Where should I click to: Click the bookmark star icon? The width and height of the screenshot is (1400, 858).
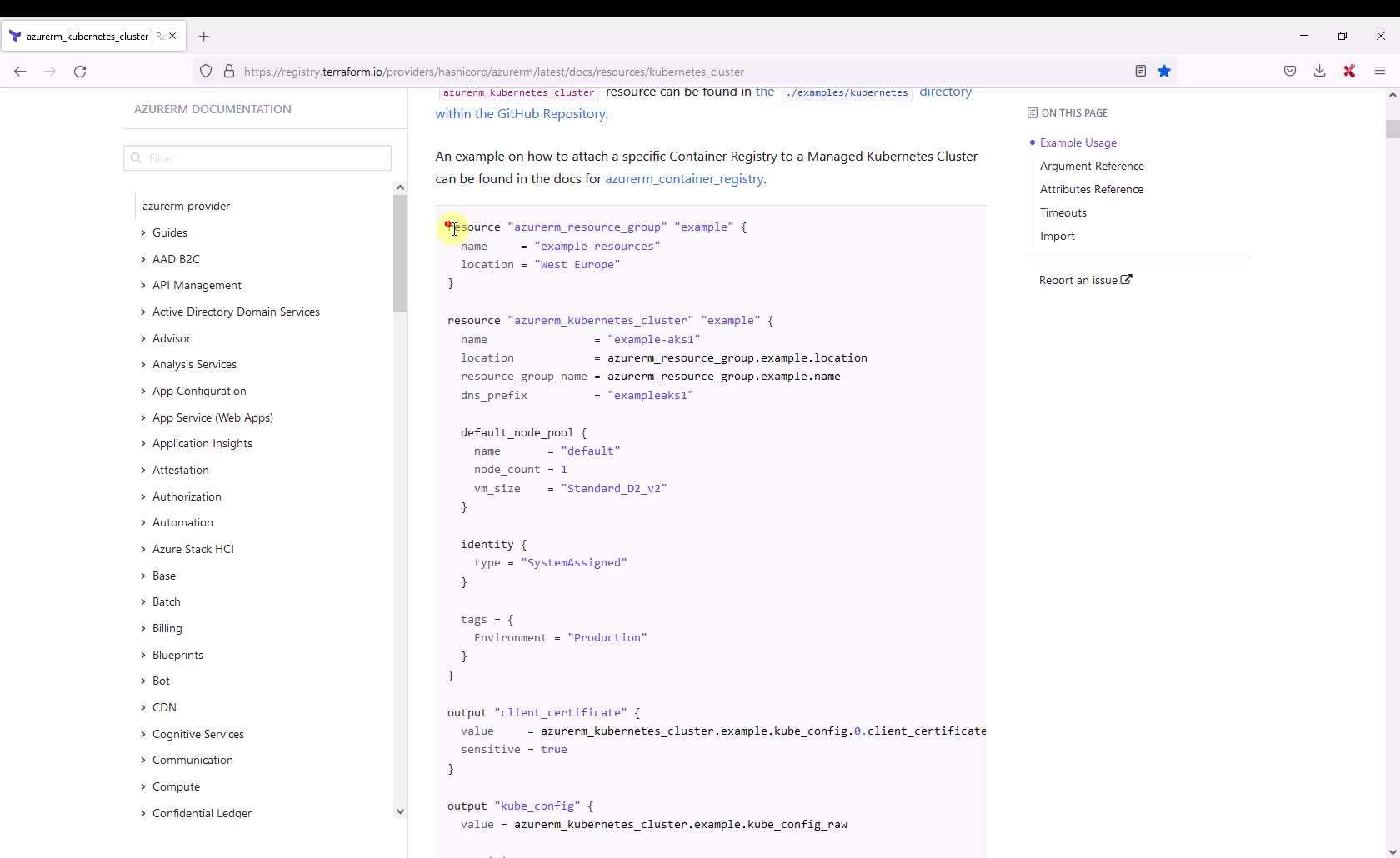(x=1165, y=71)
